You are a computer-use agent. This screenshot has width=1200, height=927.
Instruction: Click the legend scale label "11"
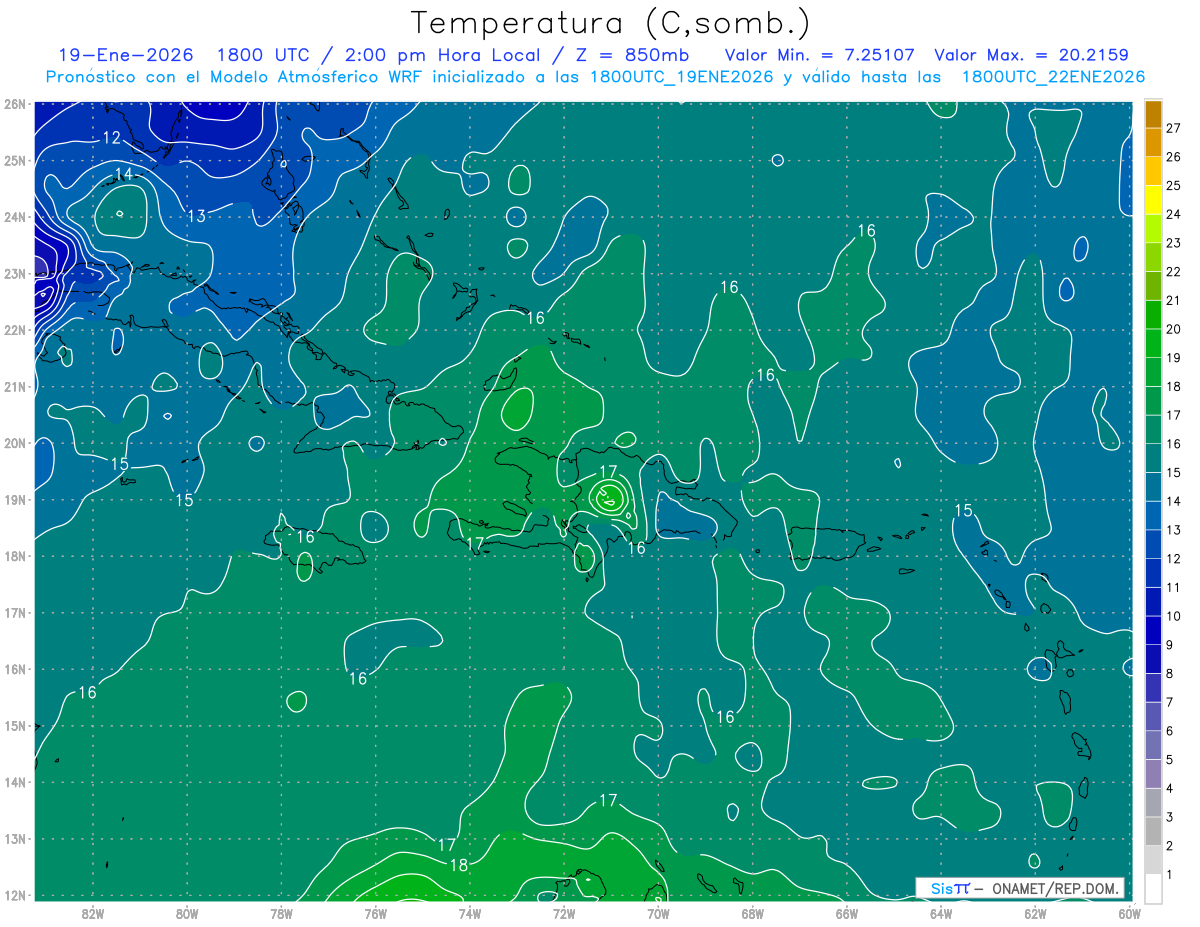tap(1174, 587)
